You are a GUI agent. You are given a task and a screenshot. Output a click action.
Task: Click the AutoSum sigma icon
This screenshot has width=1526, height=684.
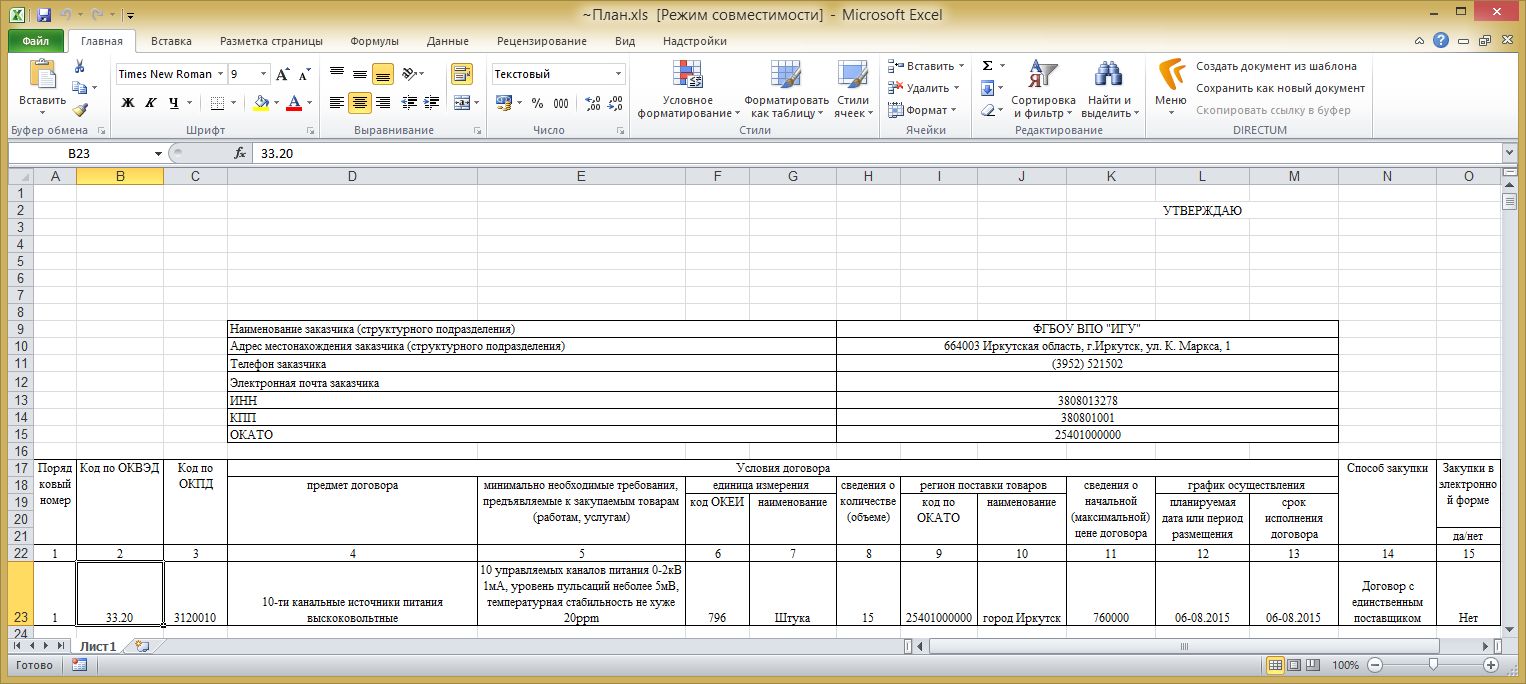point(987,66)
